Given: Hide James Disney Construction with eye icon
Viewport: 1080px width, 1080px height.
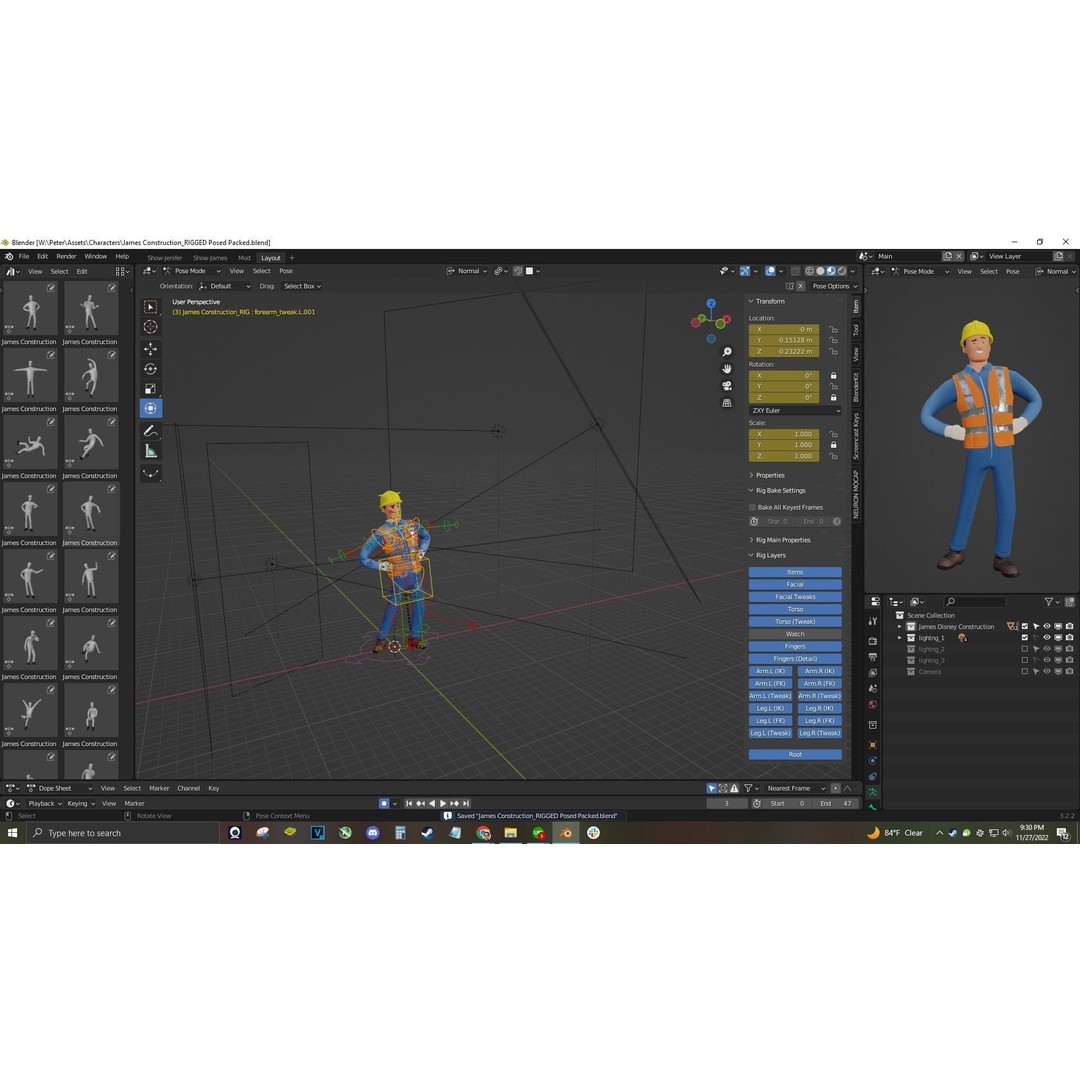Looking at the screenshot, I should (1047, 627).
